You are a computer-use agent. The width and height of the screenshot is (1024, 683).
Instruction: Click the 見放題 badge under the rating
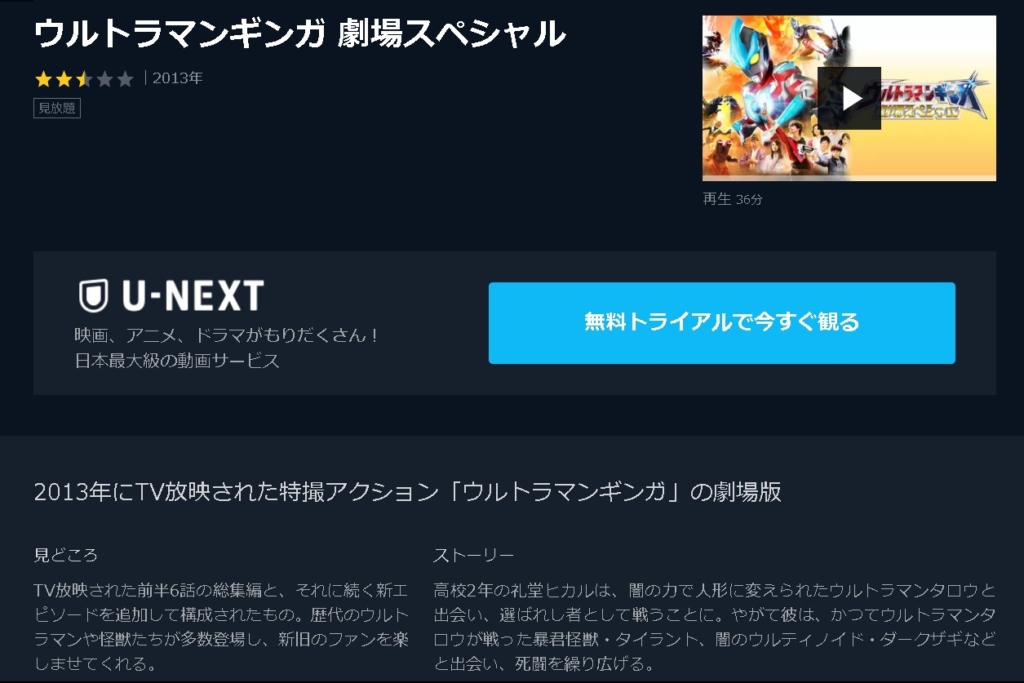pos(57,108)
